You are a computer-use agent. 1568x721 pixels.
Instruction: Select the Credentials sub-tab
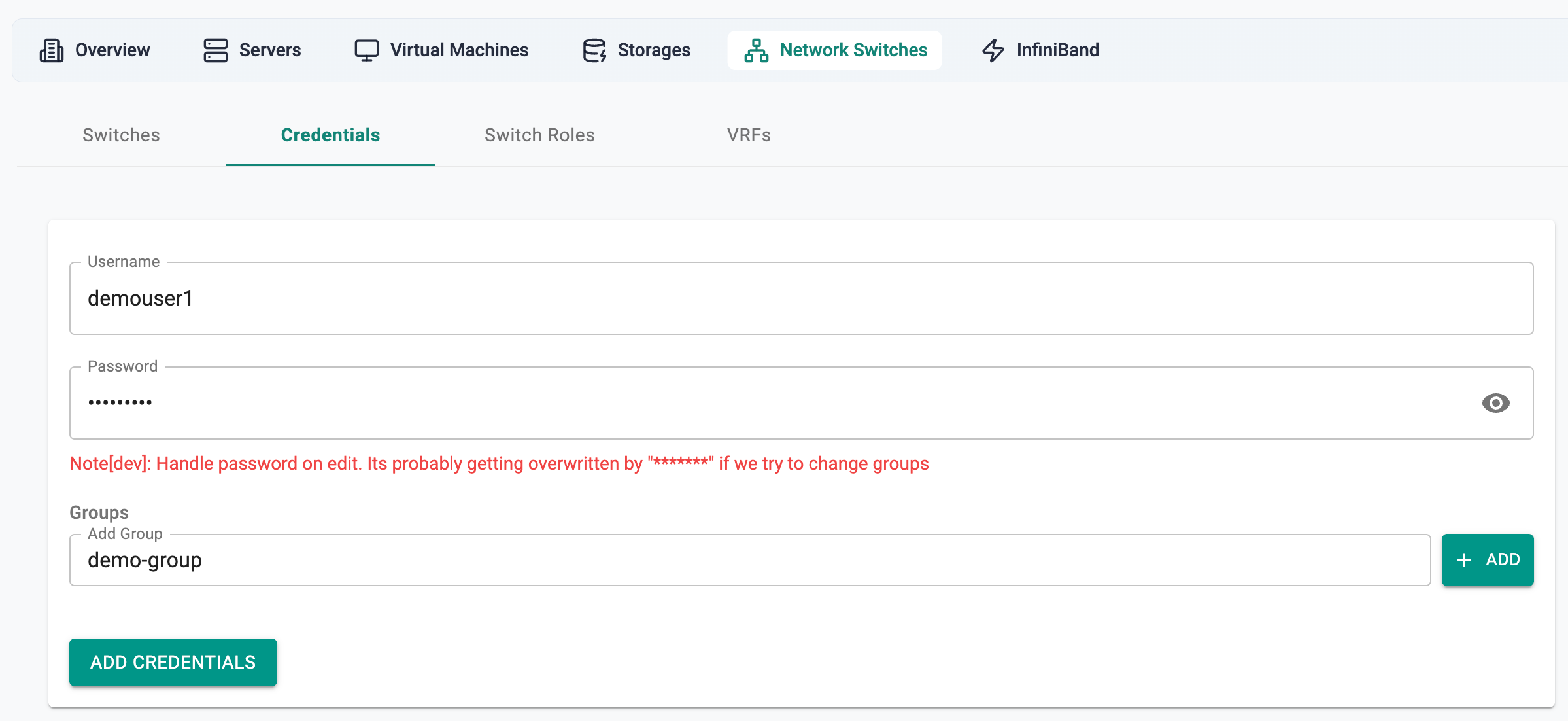pyautogui.click(x=330, y=135)
